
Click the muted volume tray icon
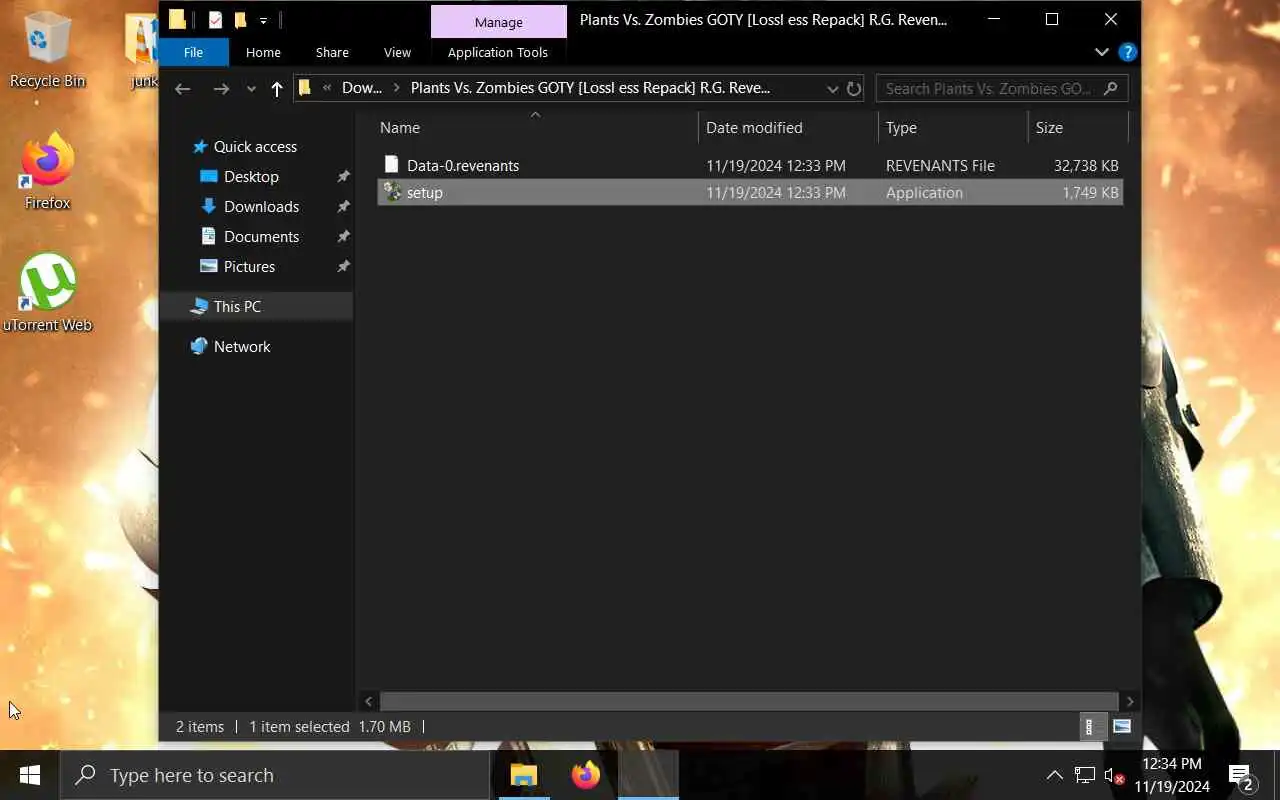click(1114, 775)
